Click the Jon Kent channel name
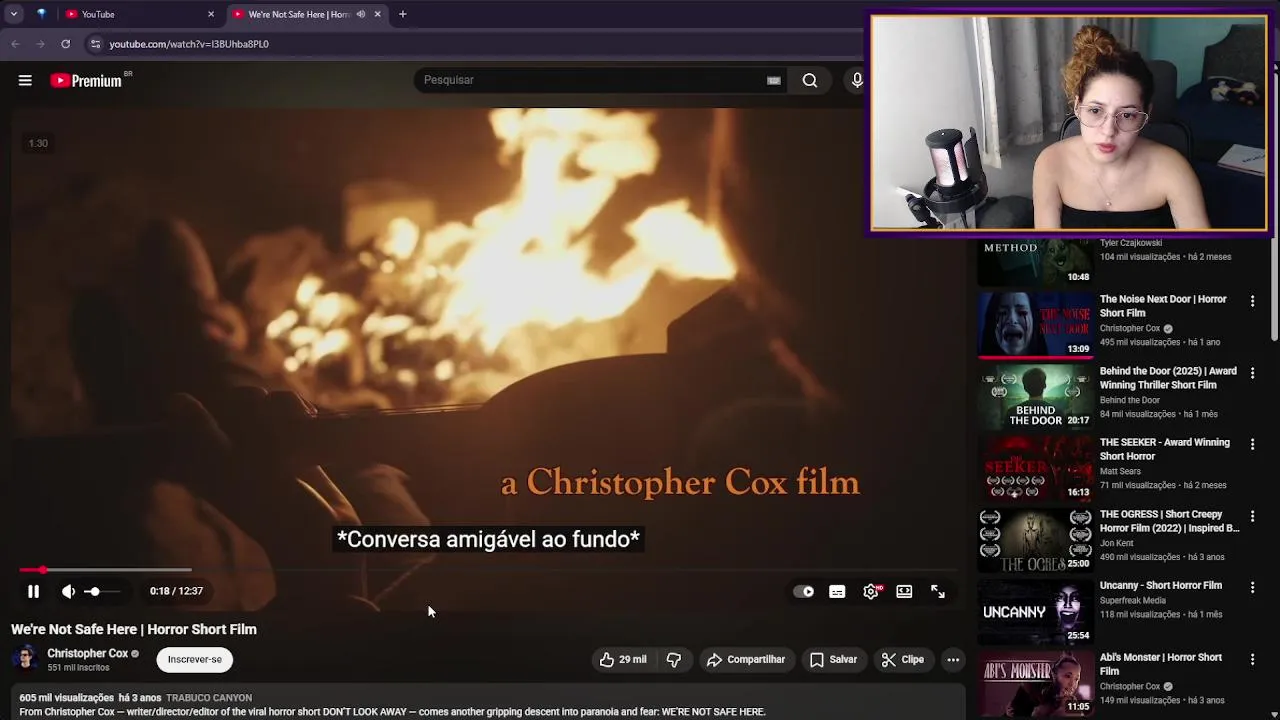 pyautogui.click(x=1117, y=543)
